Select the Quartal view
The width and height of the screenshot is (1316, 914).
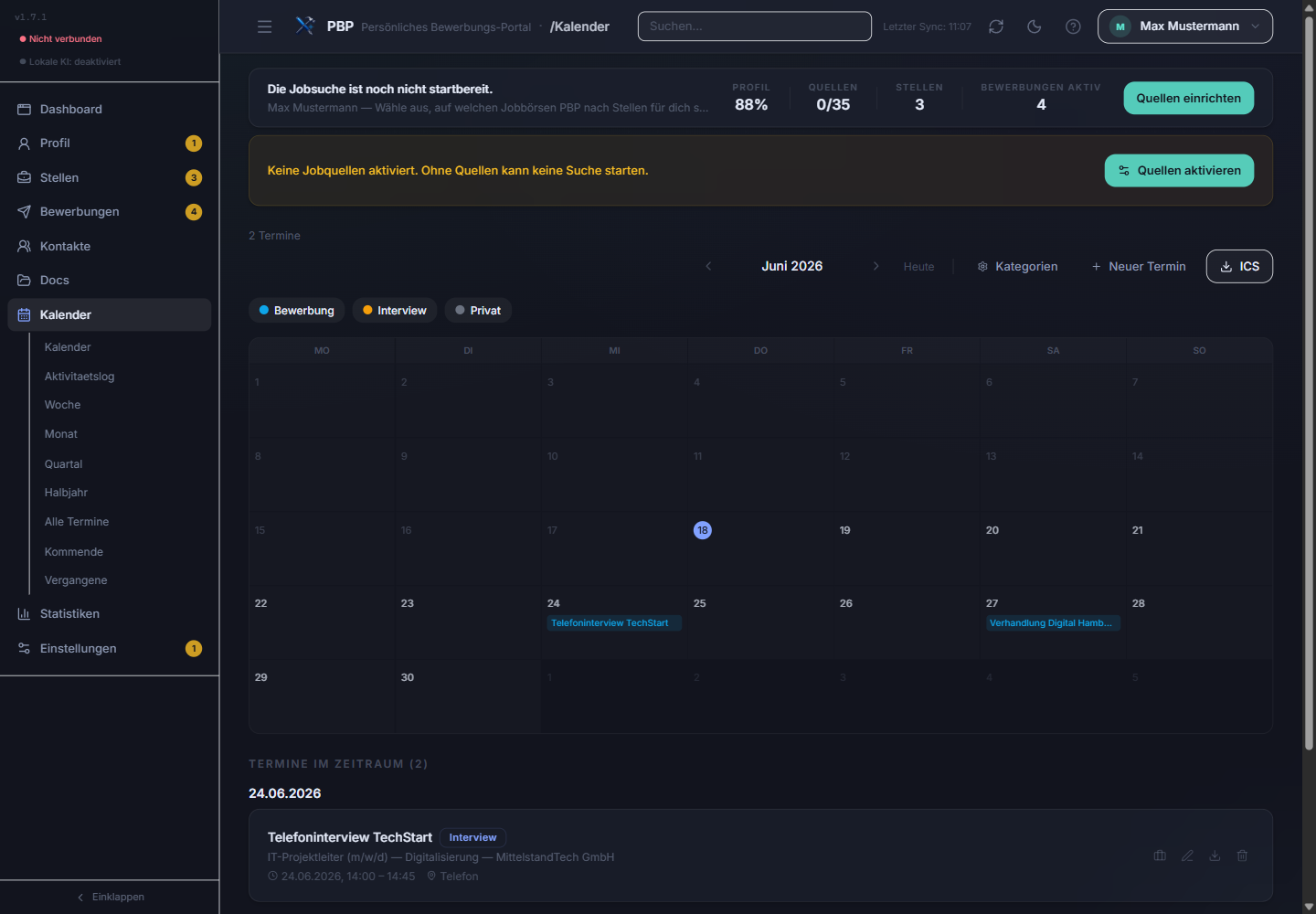tap(63, 464)
